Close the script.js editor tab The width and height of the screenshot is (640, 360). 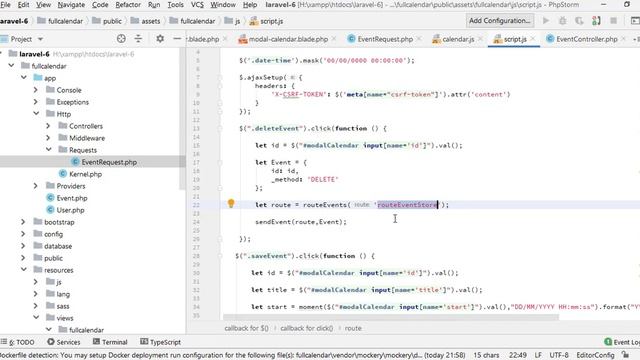tap(533, 39)
